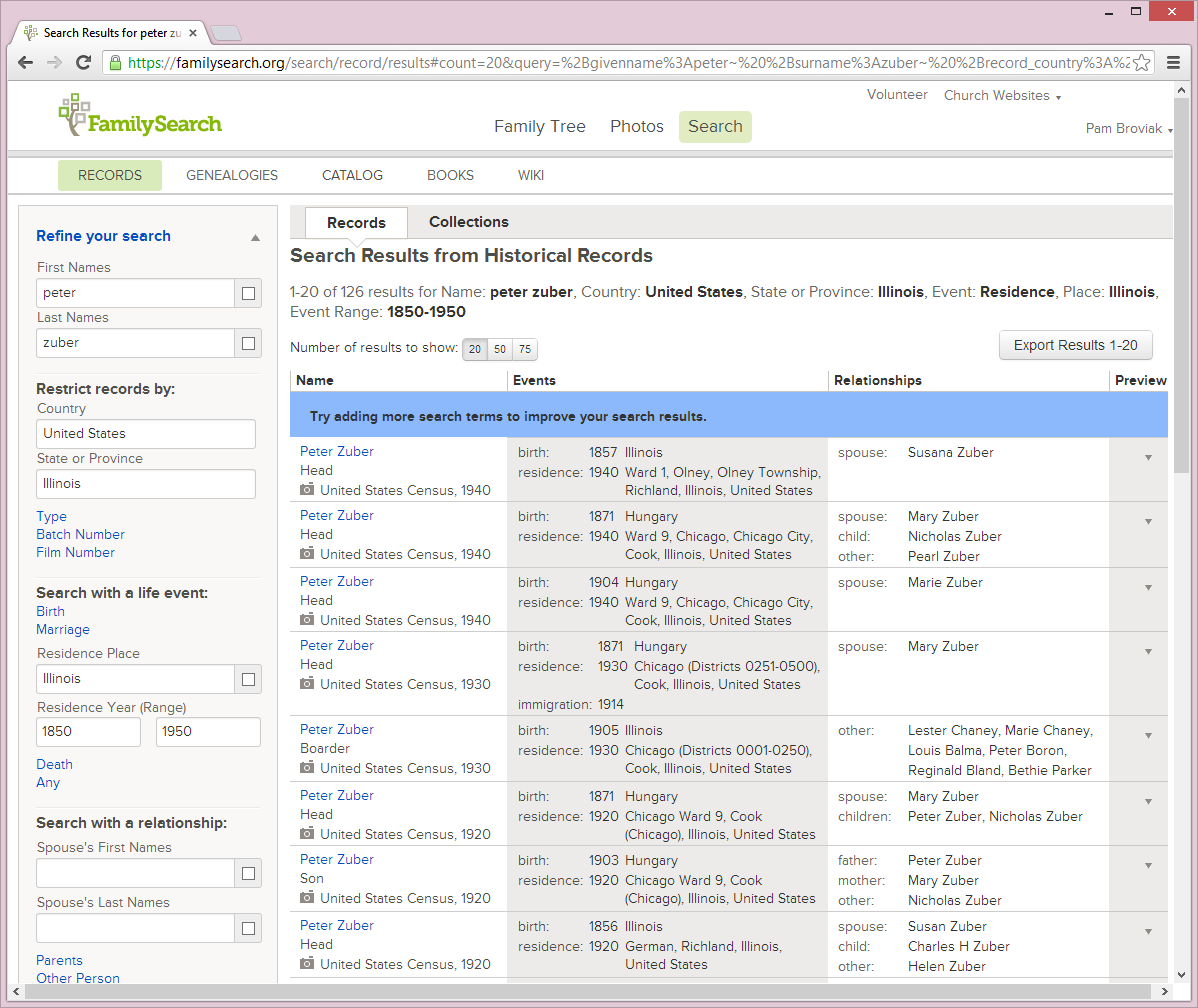Image resolution: width=1198 pixels, height=1008 pixels.
Task: Open the Photos menu item
Action: [x=636, y=126]
